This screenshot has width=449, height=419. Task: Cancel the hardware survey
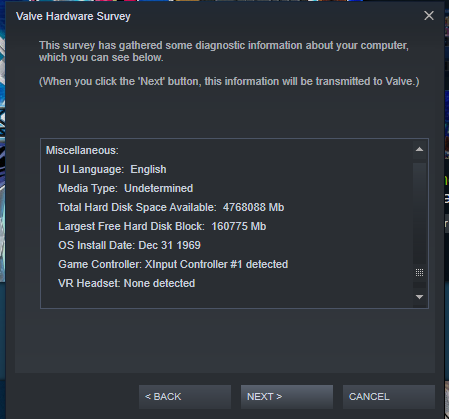coord(389,397)
